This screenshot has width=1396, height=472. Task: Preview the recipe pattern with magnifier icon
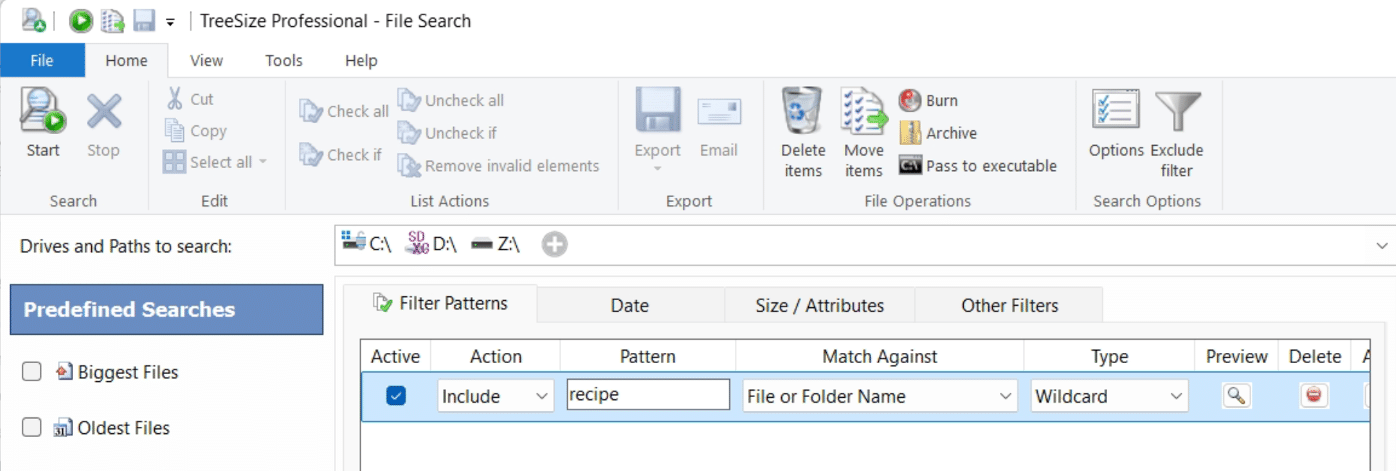click(x=1236, y=395)
